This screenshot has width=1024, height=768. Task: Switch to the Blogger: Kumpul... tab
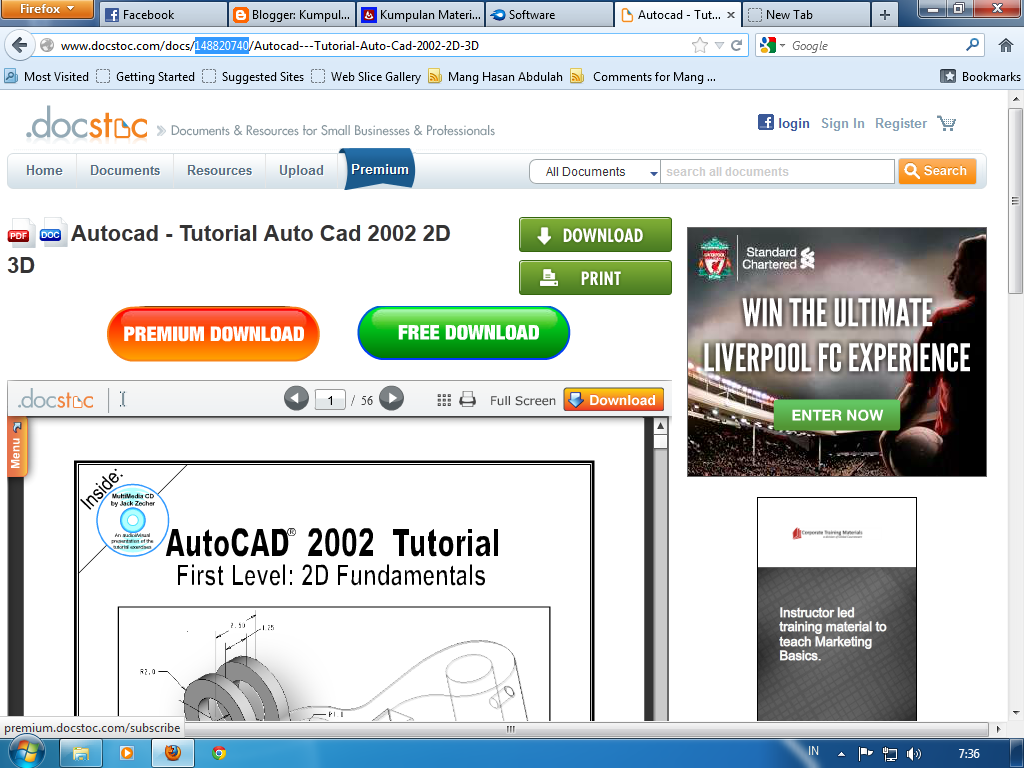[291, 14]
